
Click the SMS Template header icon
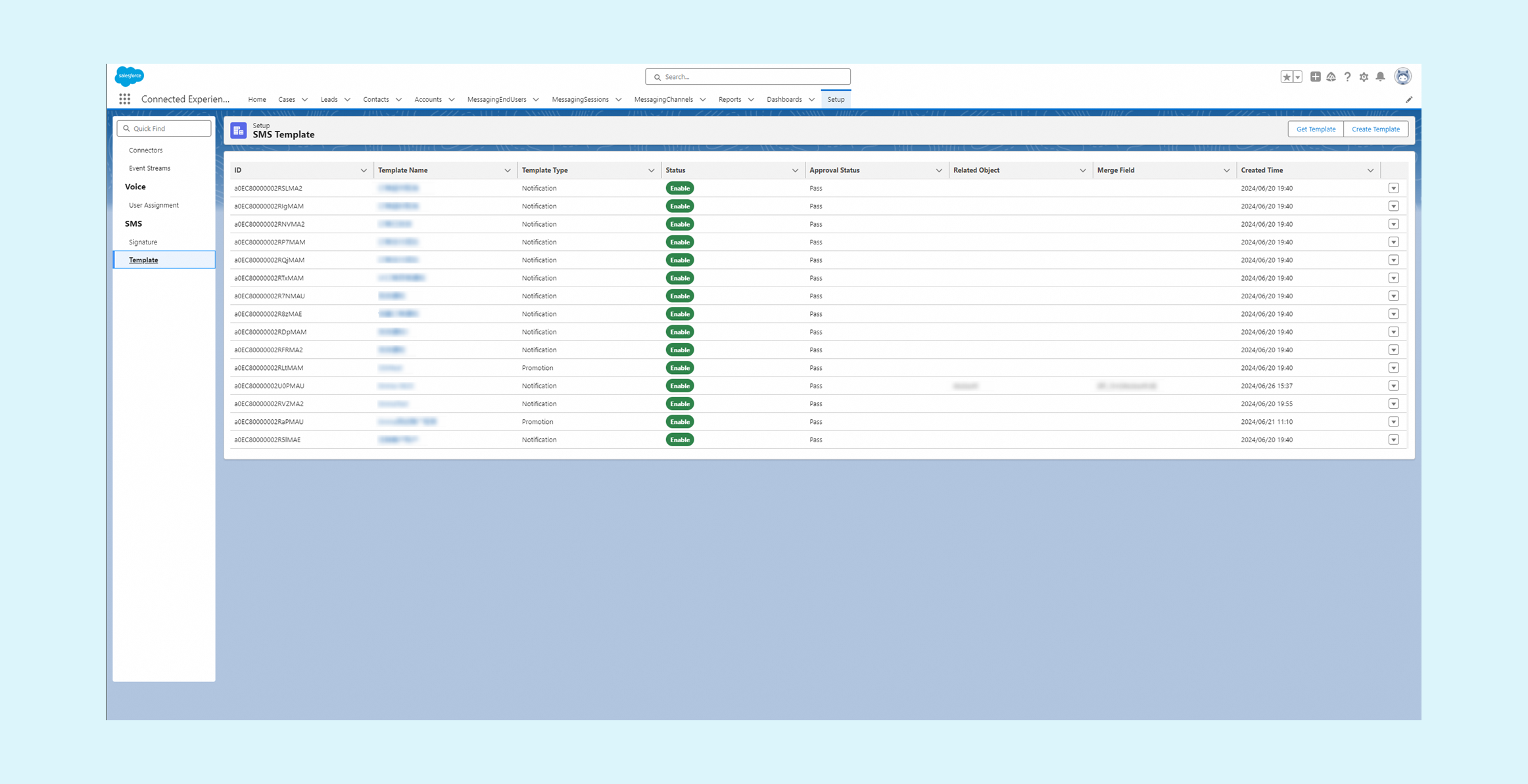point(239,130)
